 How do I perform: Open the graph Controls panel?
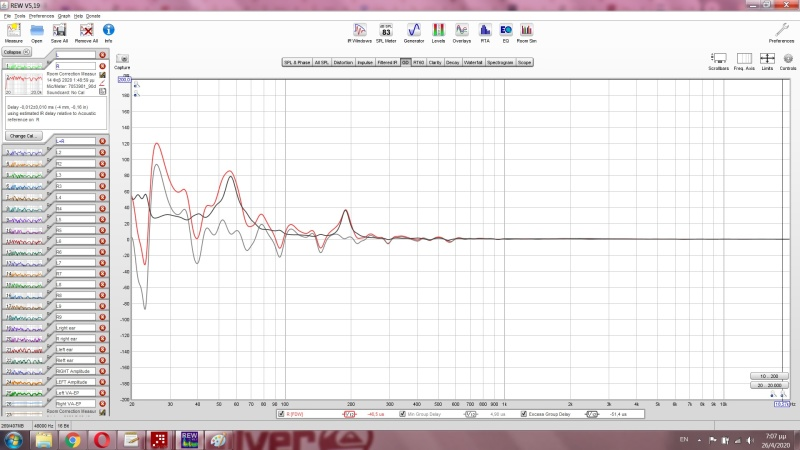[x=788, y=62]
